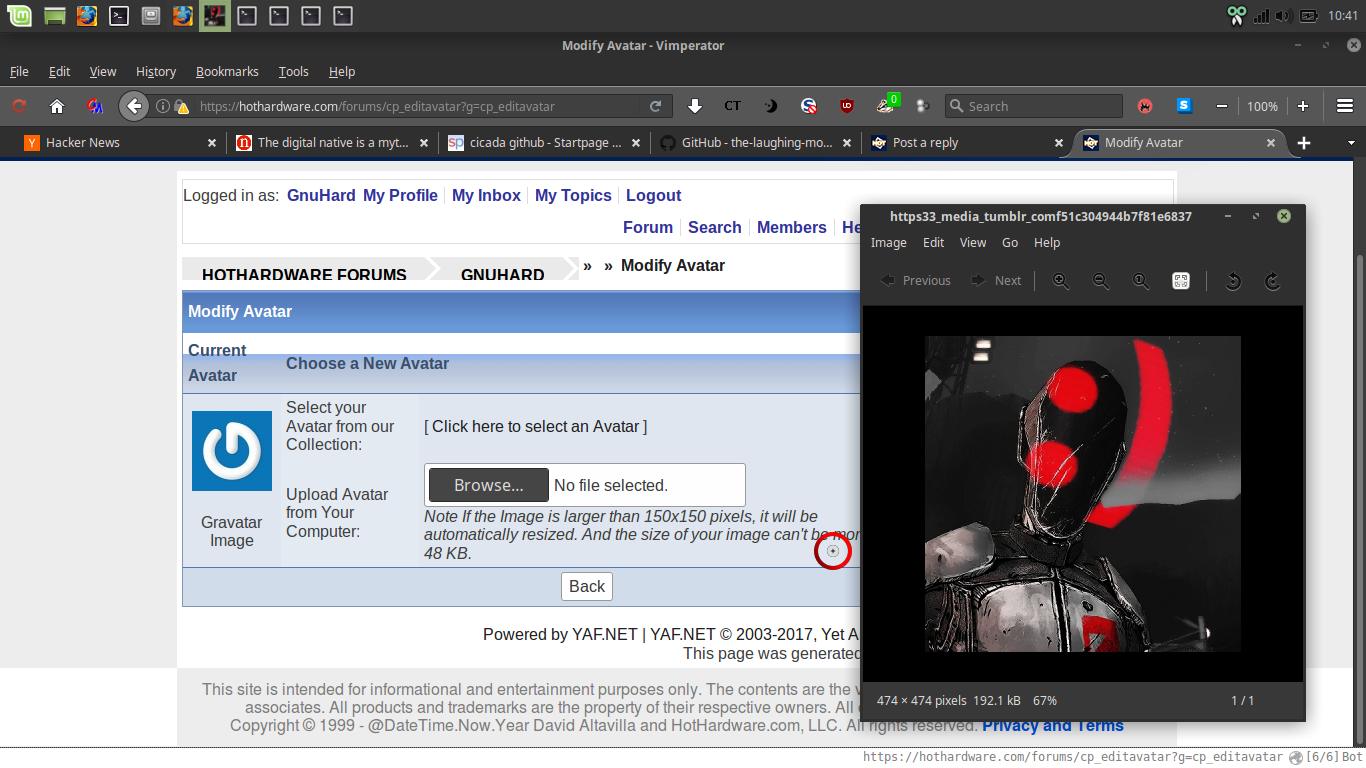
Task: Click the browser Search input field
Action: [x=1033, y=106]
